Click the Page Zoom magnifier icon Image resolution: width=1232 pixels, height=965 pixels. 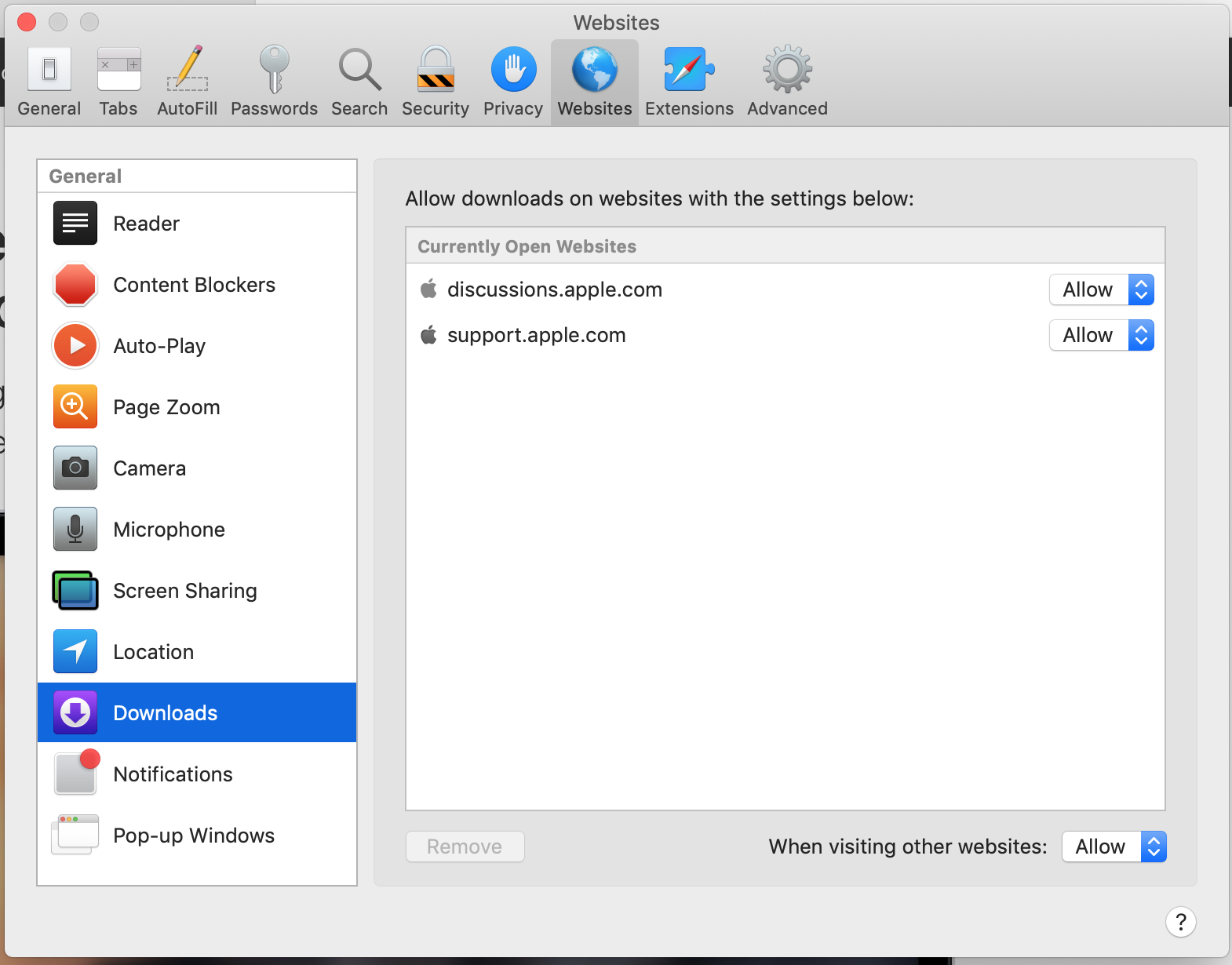pos(75,406)
